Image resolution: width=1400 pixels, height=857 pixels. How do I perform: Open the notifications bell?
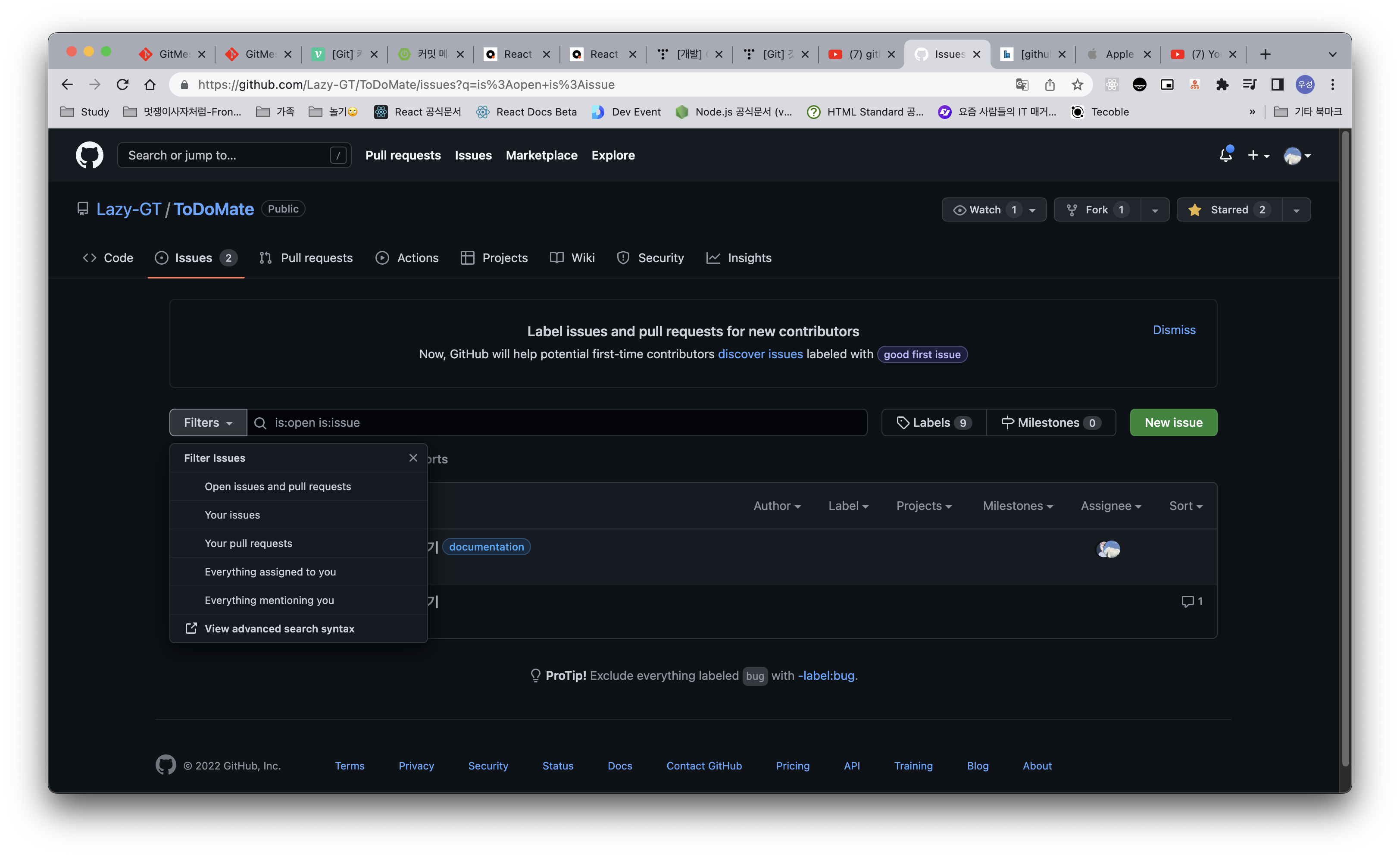1225,155
